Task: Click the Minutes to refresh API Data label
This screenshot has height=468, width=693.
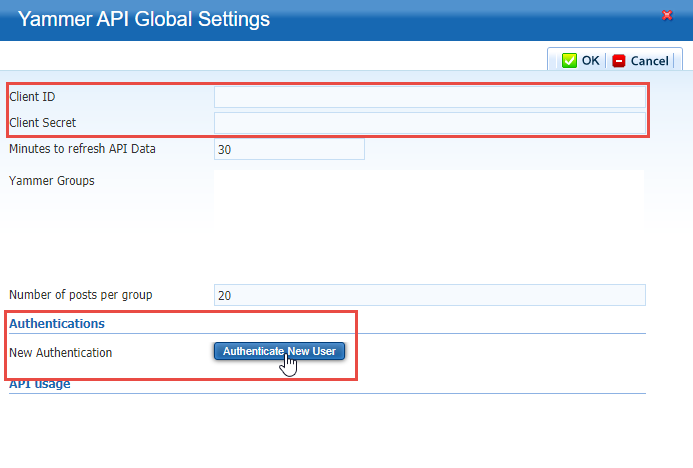Action: (82, 149)
